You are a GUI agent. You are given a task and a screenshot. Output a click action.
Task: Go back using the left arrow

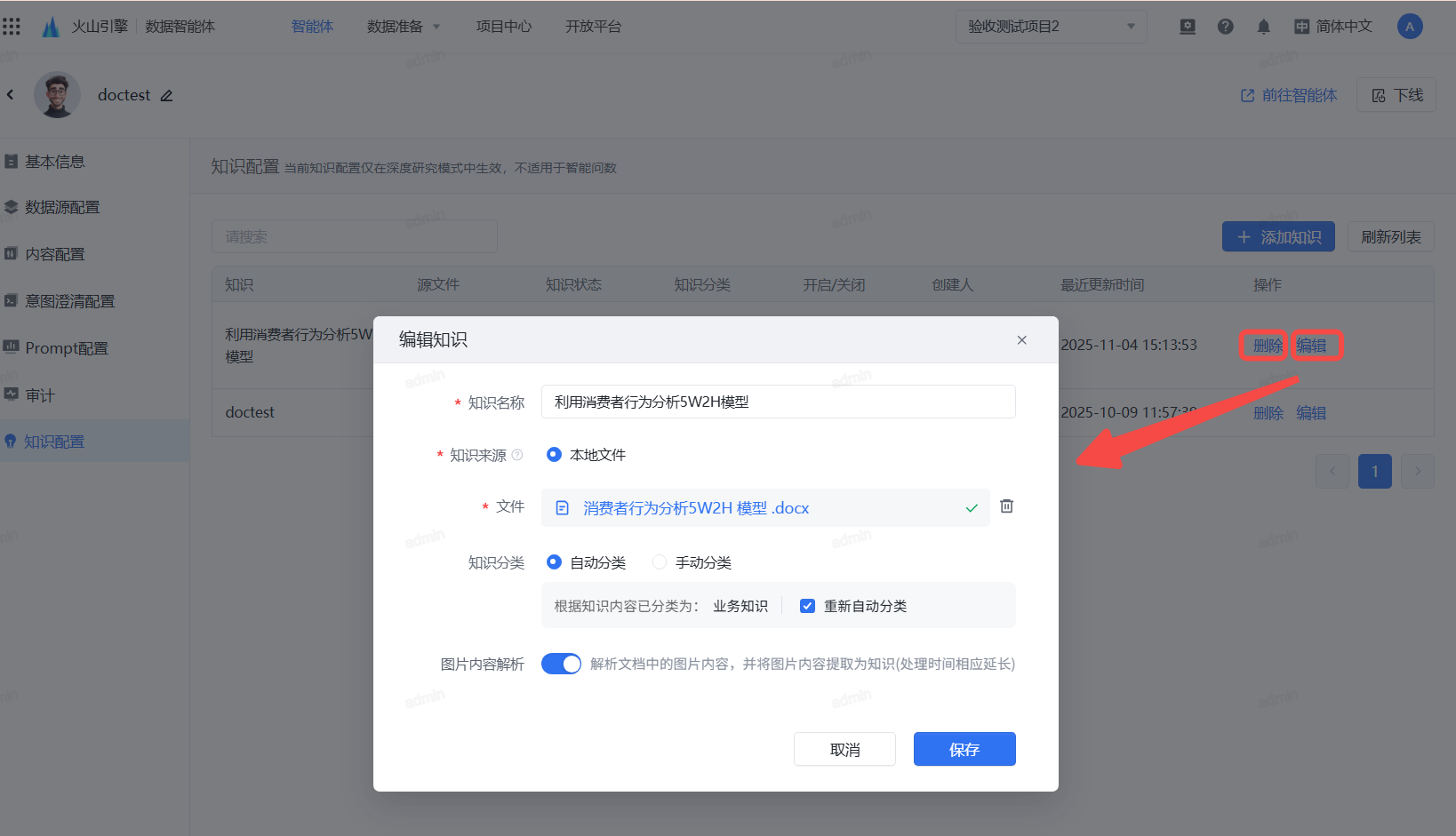[11, 94]
